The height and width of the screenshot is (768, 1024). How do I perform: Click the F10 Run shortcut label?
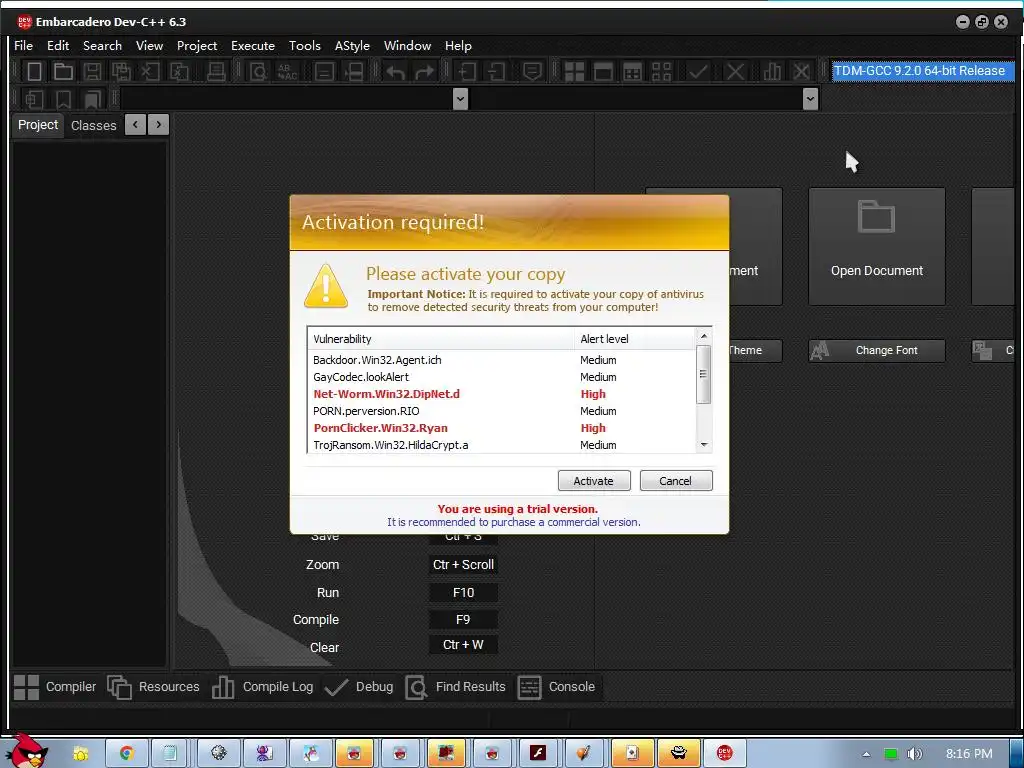click(x=463, y=592)
